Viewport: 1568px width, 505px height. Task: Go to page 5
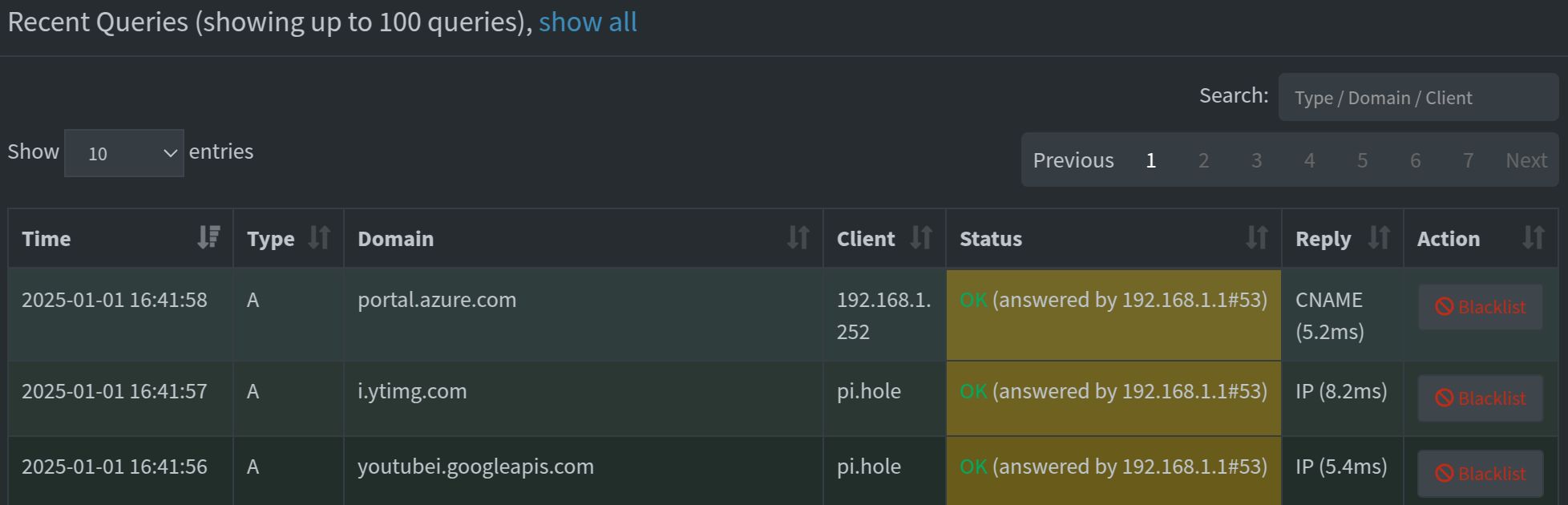[1362, 160]
